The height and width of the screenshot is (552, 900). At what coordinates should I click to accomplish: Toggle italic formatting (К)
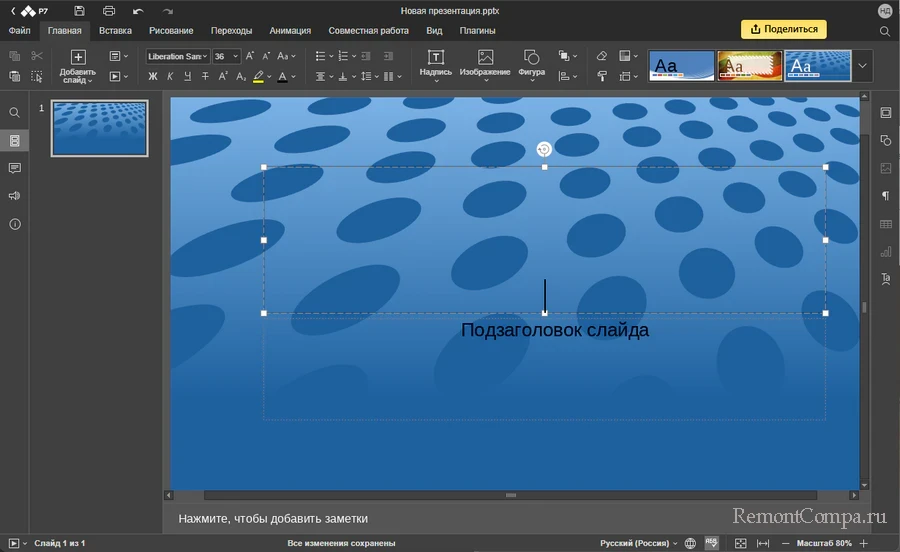170,76
